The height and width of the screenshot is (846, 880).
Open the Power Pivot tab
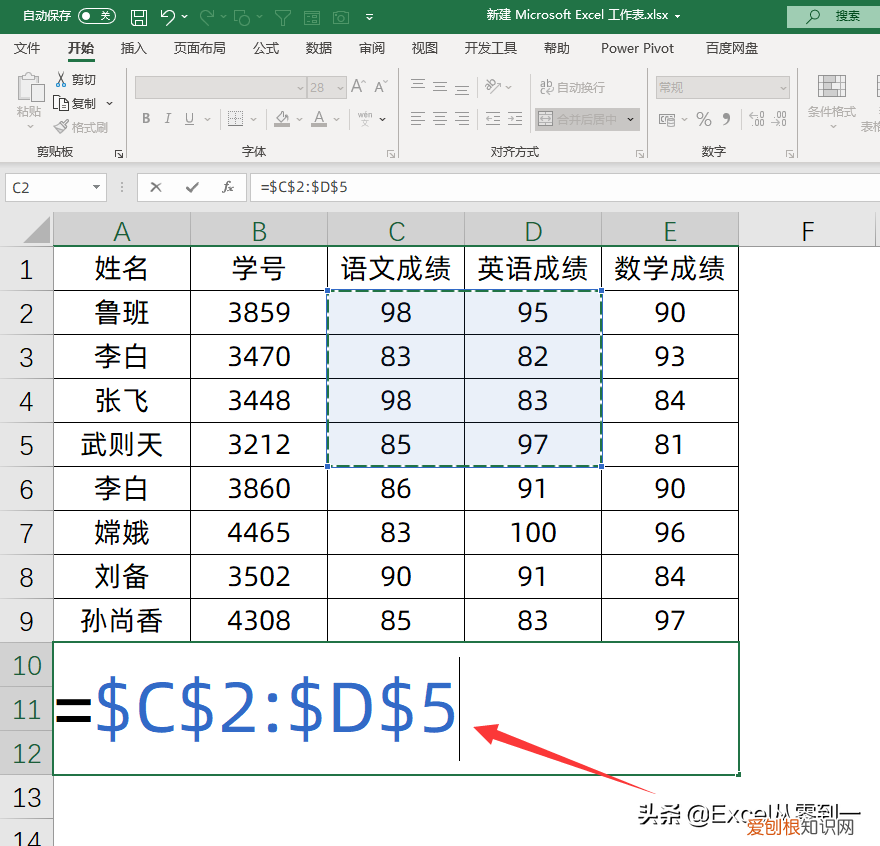[637, 47]
